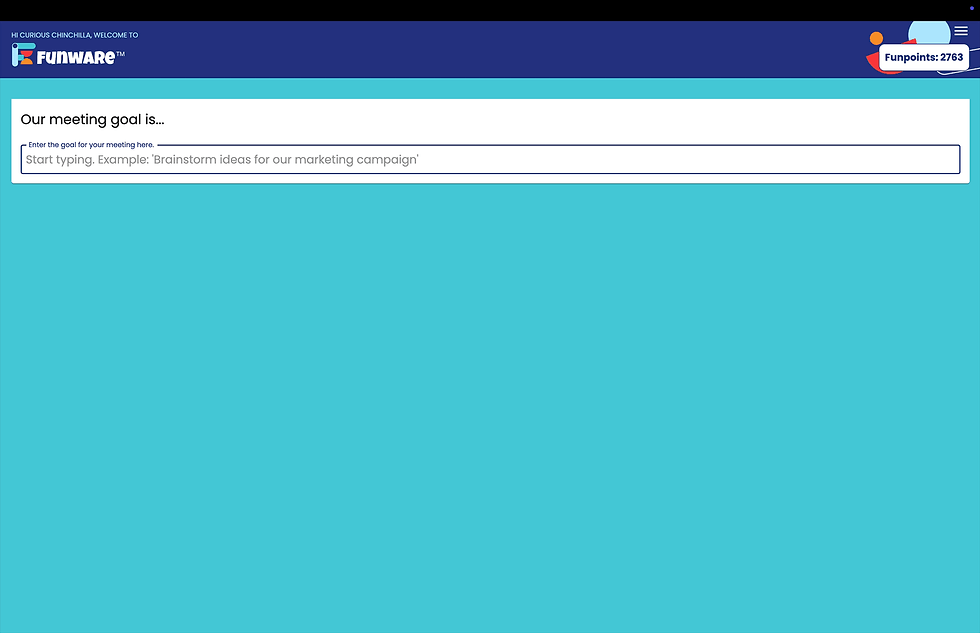Click the meeting goal example placeholder text
Screen dimensions: 980x633
(x=222, y=159)
